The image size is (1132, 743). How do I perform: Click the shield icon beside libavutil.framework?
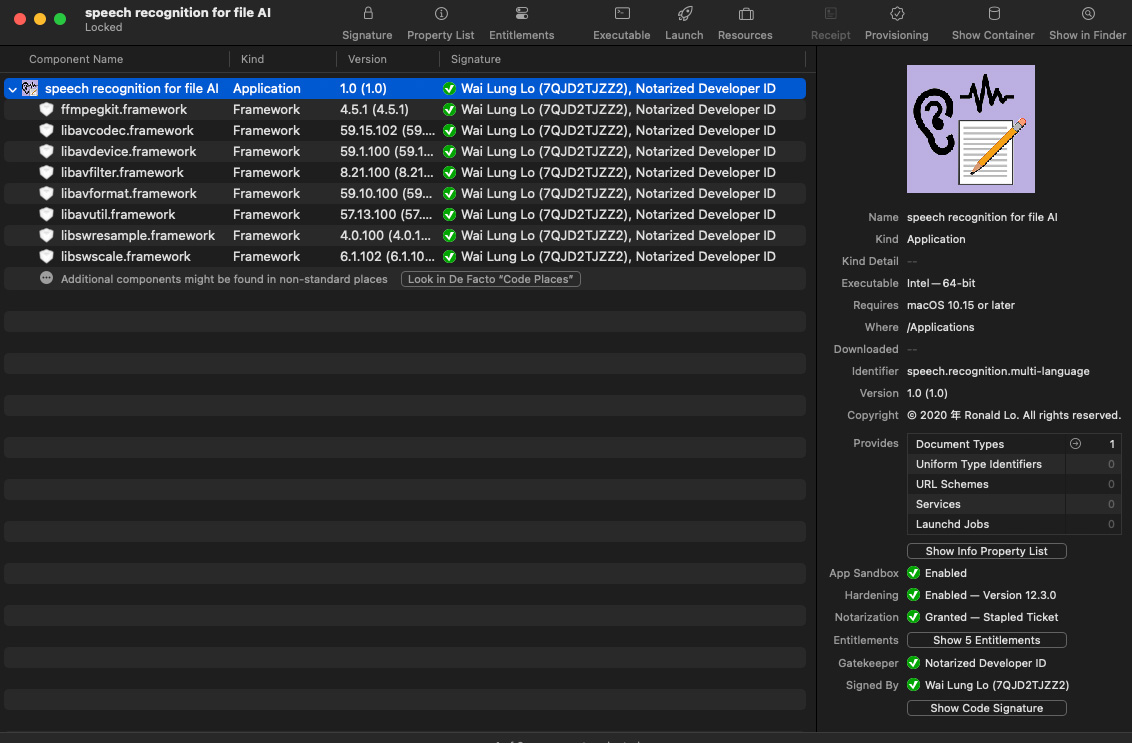pos(46,214)
